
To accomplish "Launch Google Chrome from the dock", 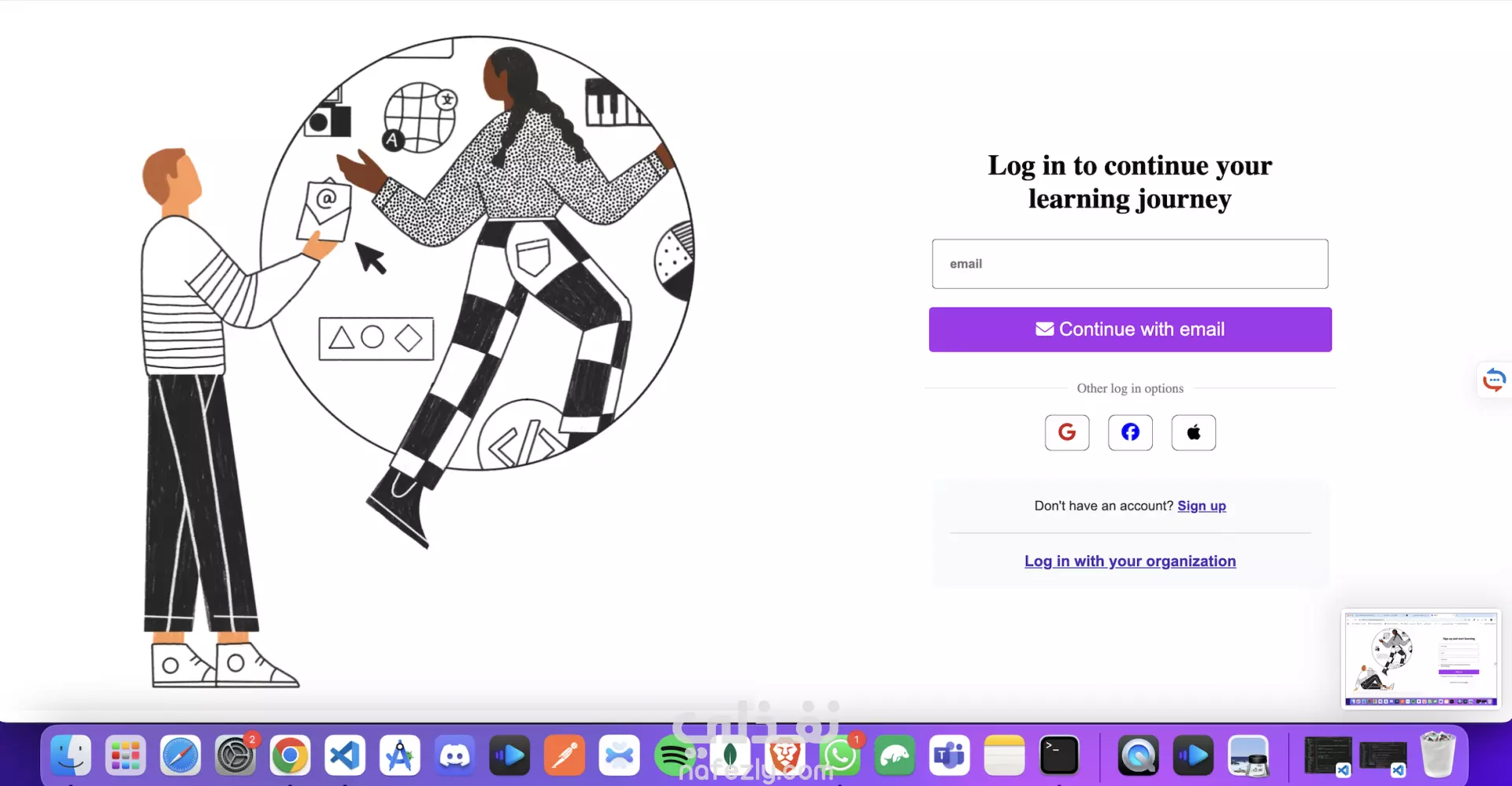I will [x=290, y=755].
